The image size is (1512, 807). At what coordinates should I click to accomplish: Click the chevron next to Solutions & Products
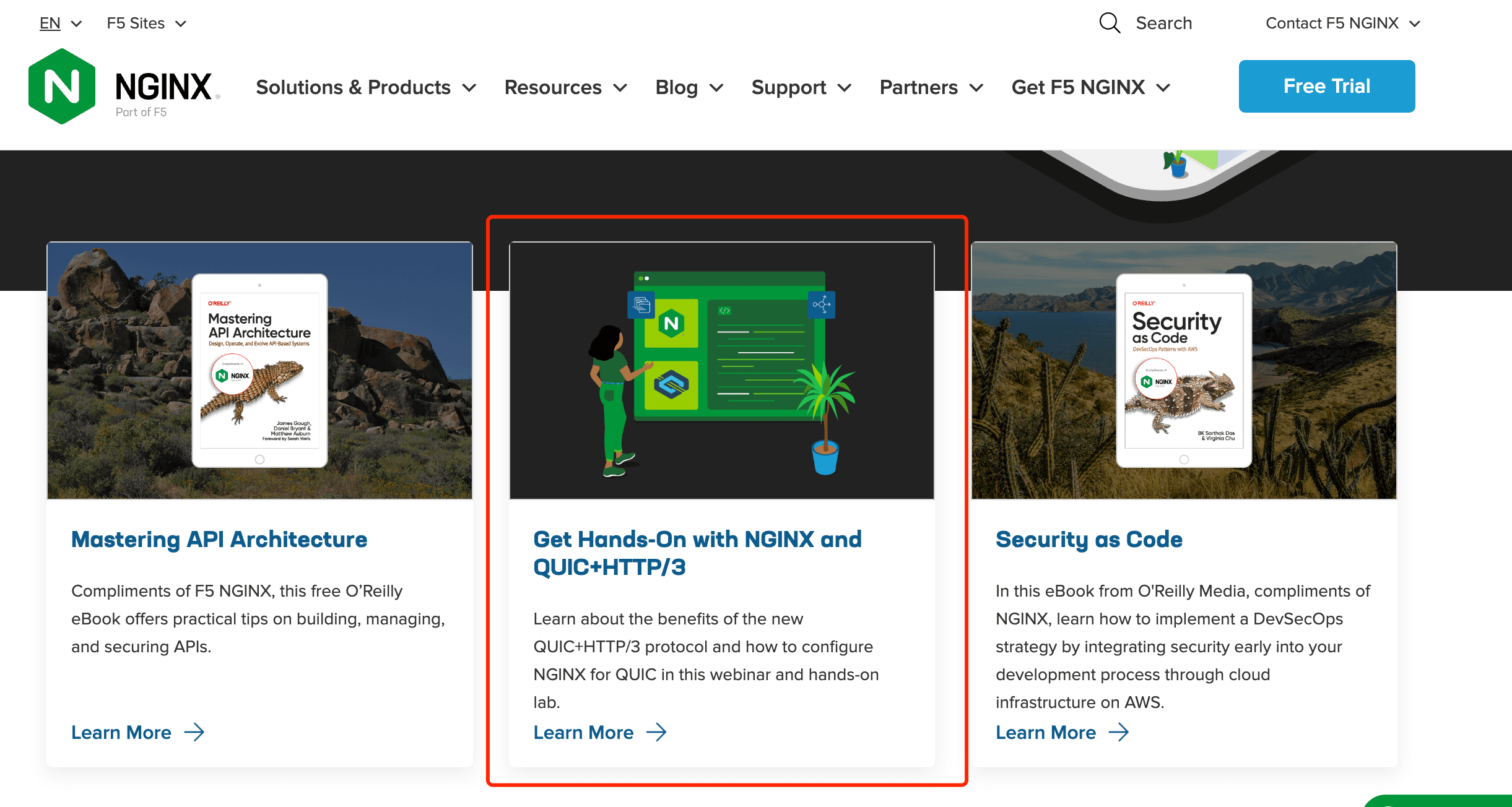click(469, 88)
